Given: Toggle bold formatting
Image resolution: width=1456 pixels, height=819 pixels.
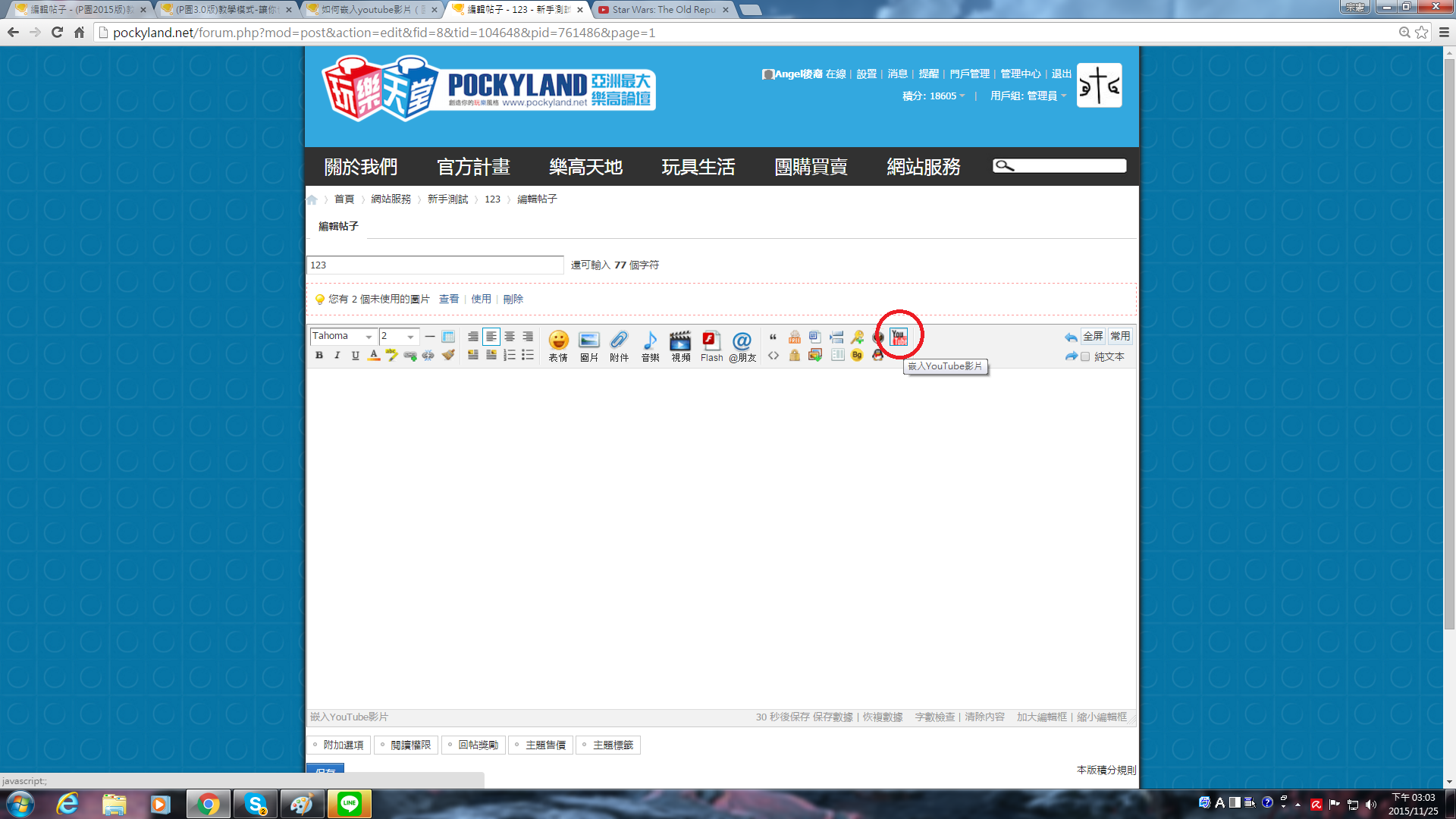Looking at the screenshot, I should pos(319,356).
